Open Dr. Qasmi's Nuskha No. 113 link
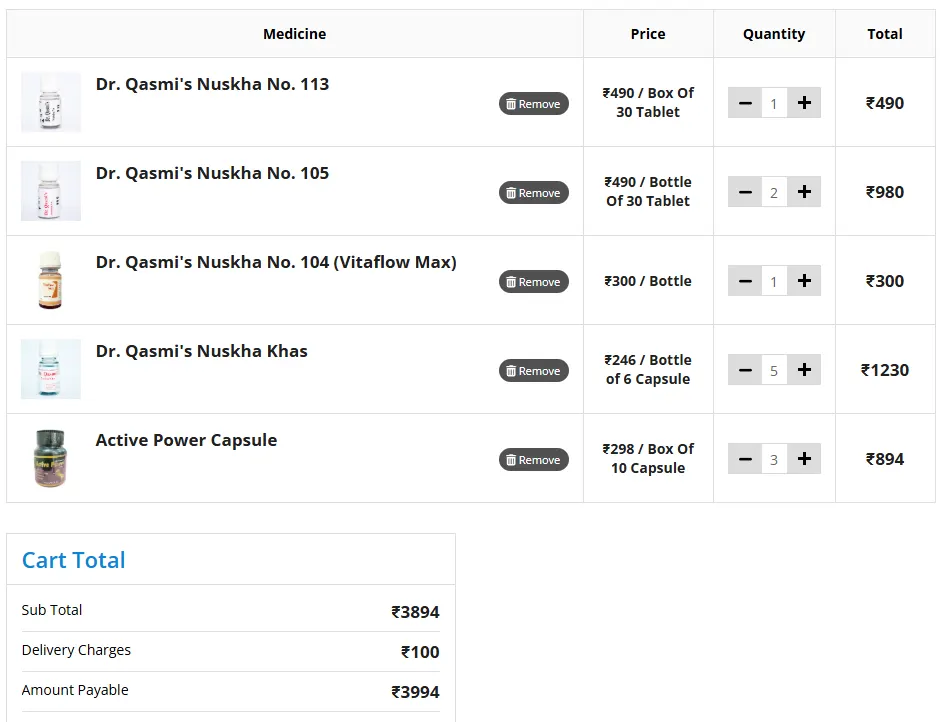945x722 pixels. [212, 84]
